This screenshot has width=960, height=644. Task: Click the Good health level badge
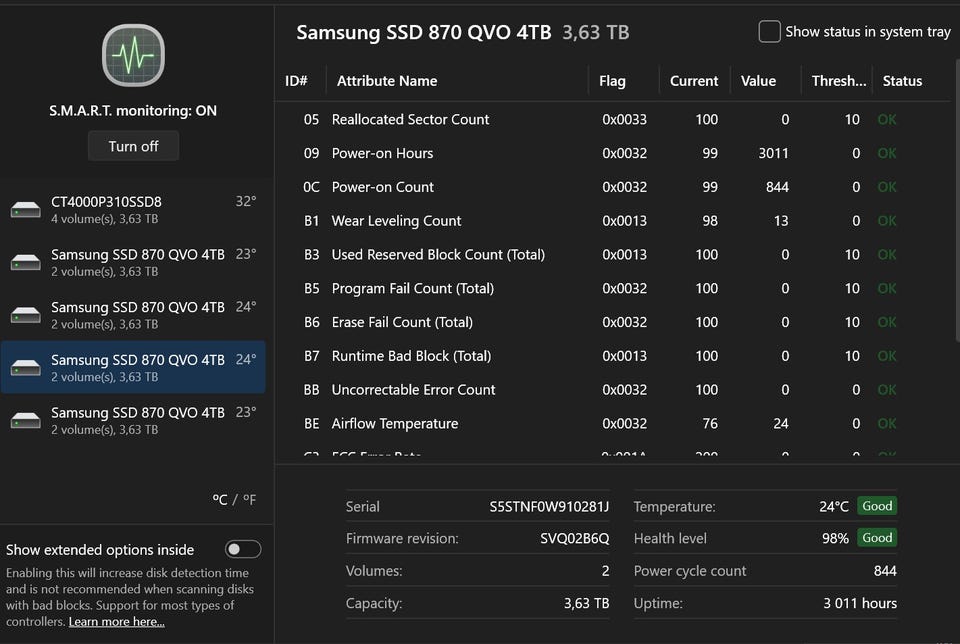coord(877,538)
